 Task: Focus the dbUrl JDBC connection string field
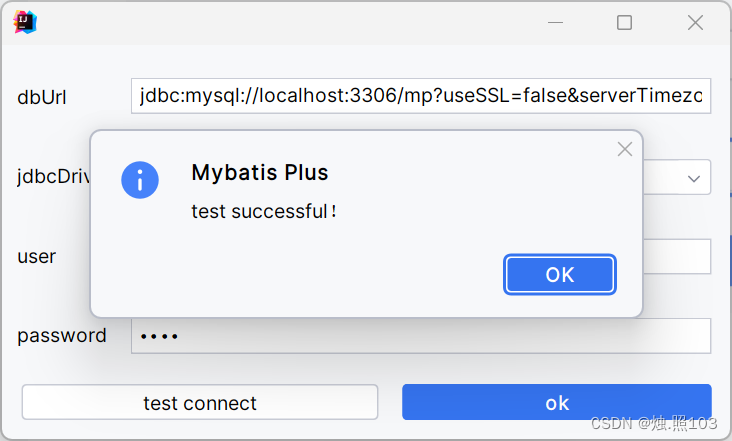point(421,96)
